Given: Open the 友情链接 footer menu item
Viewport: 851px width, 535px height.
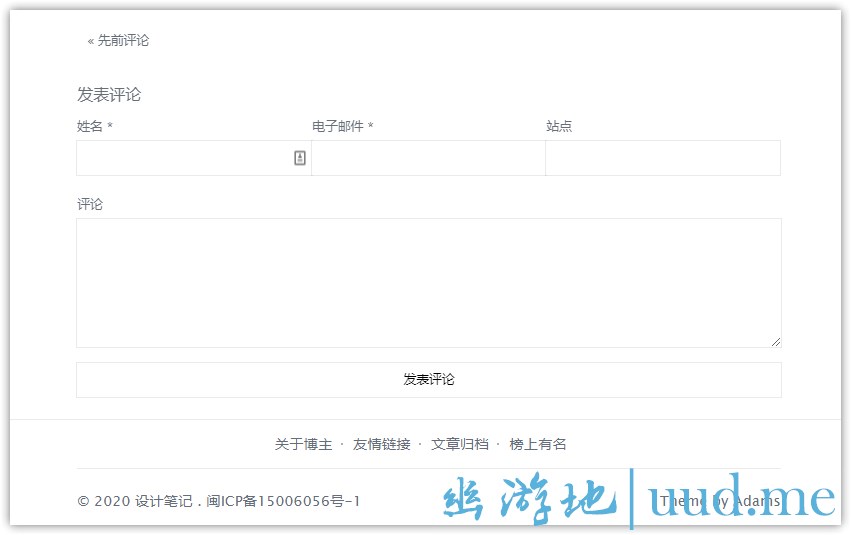Looking at the screenshot, I should [x=381, y=444].
